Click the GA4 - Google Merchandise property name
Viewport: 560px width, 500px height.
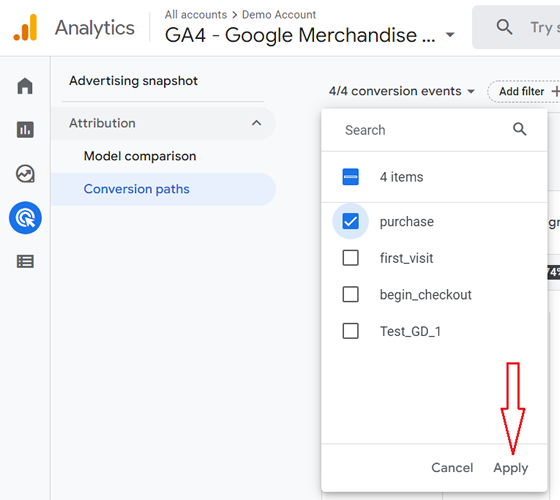click(300, 35)
